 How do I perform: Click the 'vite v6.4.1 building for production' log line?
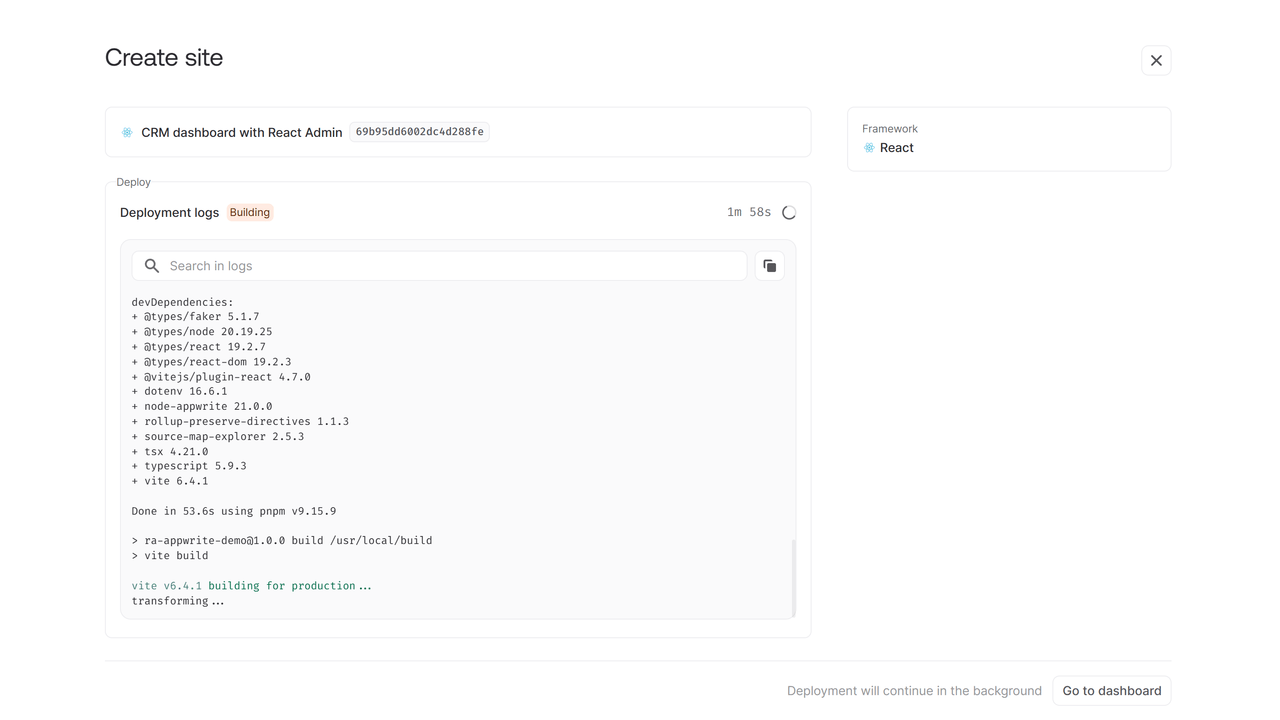coord(251,586)
